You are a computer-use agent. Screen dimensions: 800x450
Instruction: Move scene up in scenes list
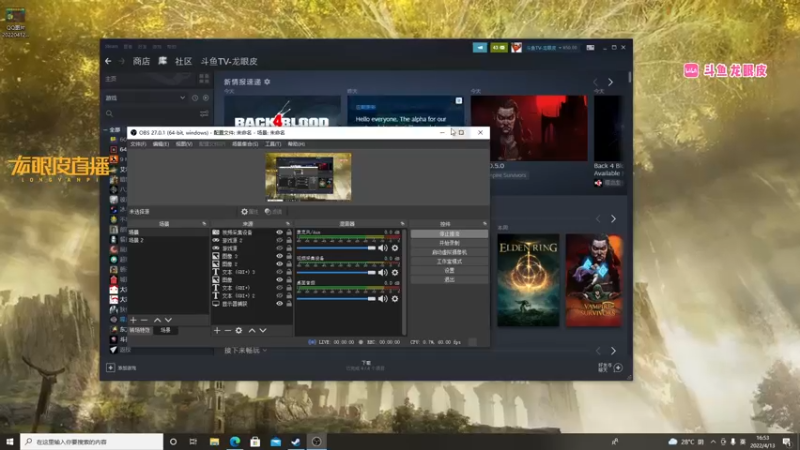point(157,320)
